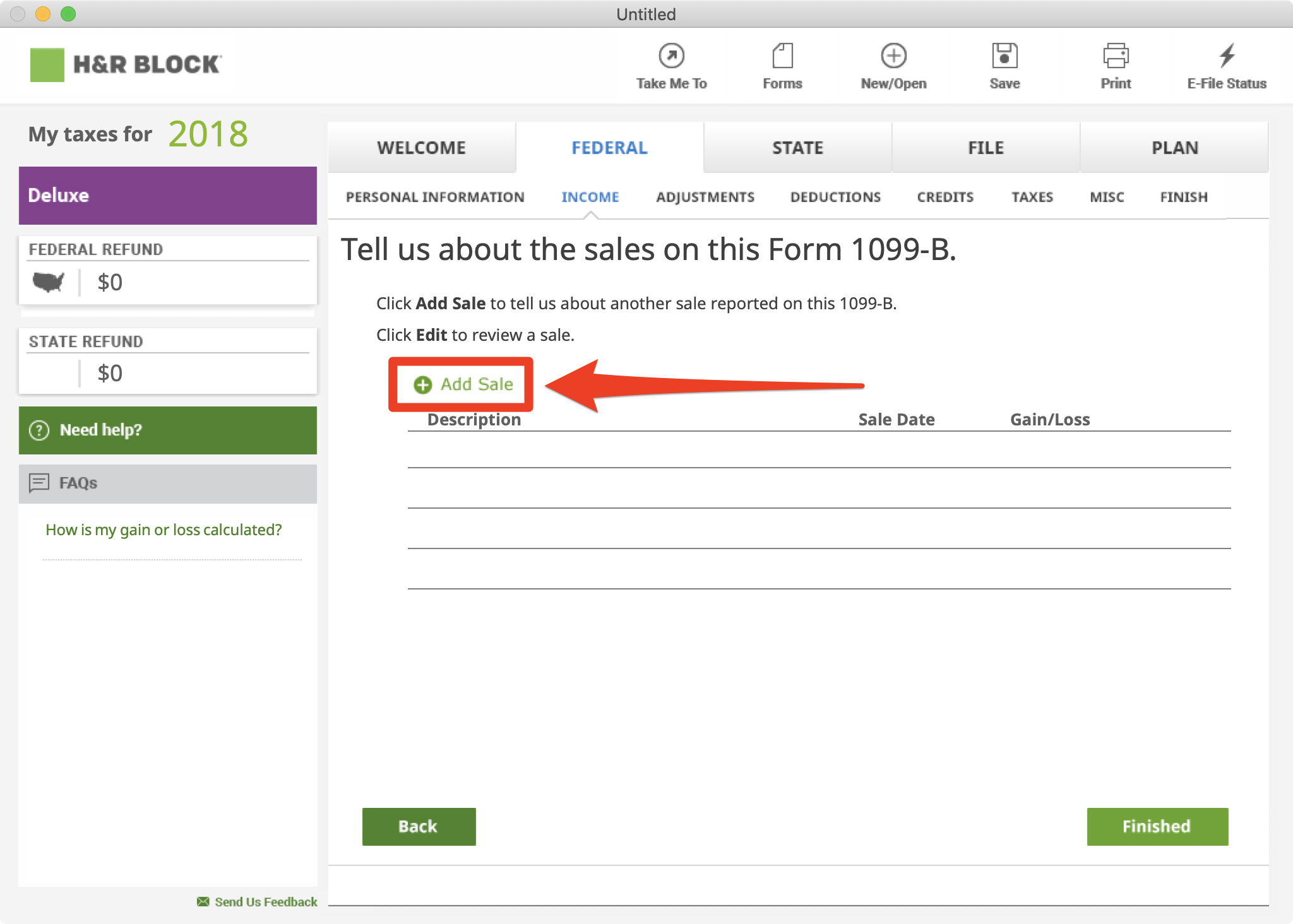Open 'How is my gain or loss calculated?'
This screenshot has height=924, width=1293.
[164, 530]
